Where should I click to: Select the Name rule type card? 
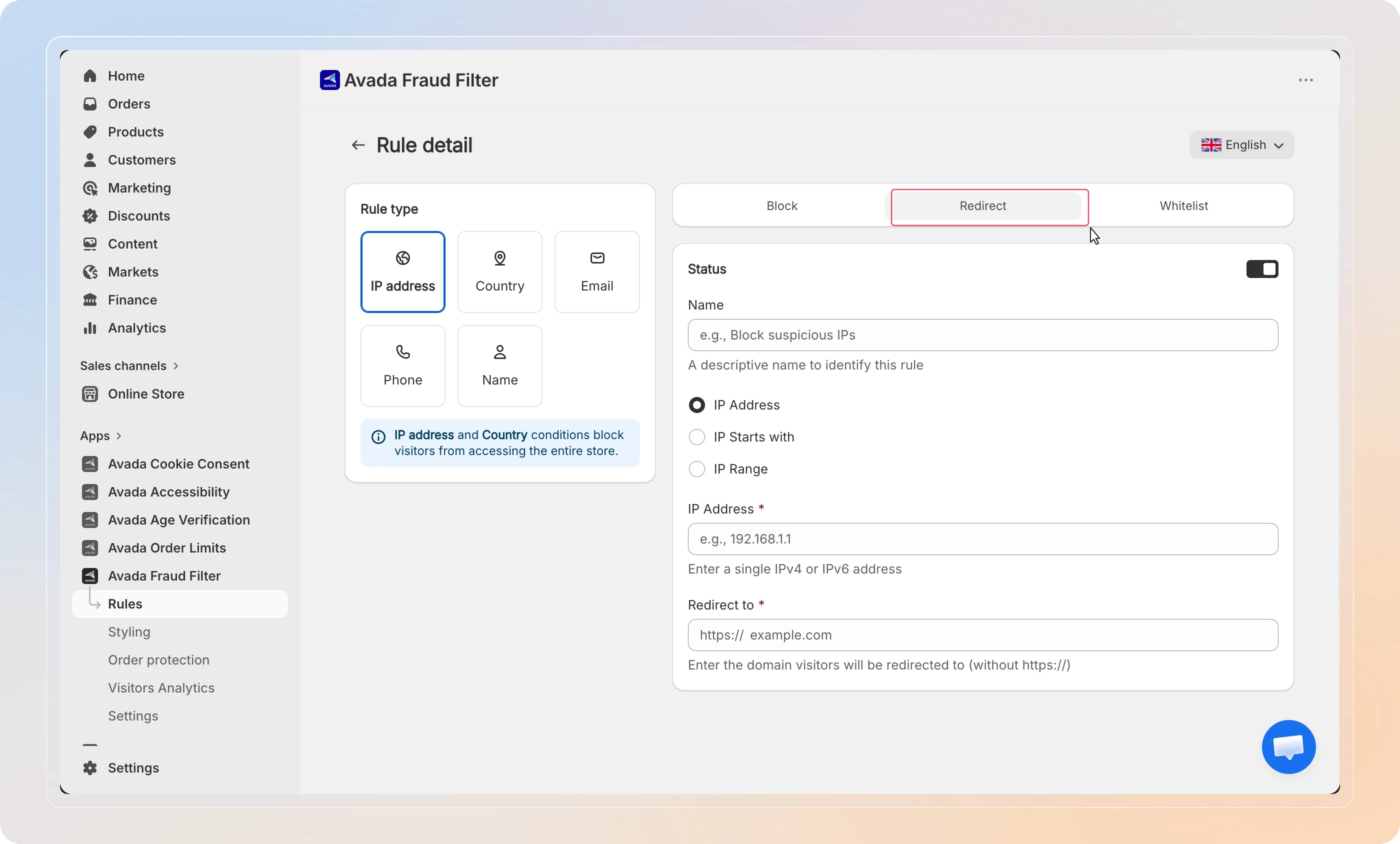500,366
